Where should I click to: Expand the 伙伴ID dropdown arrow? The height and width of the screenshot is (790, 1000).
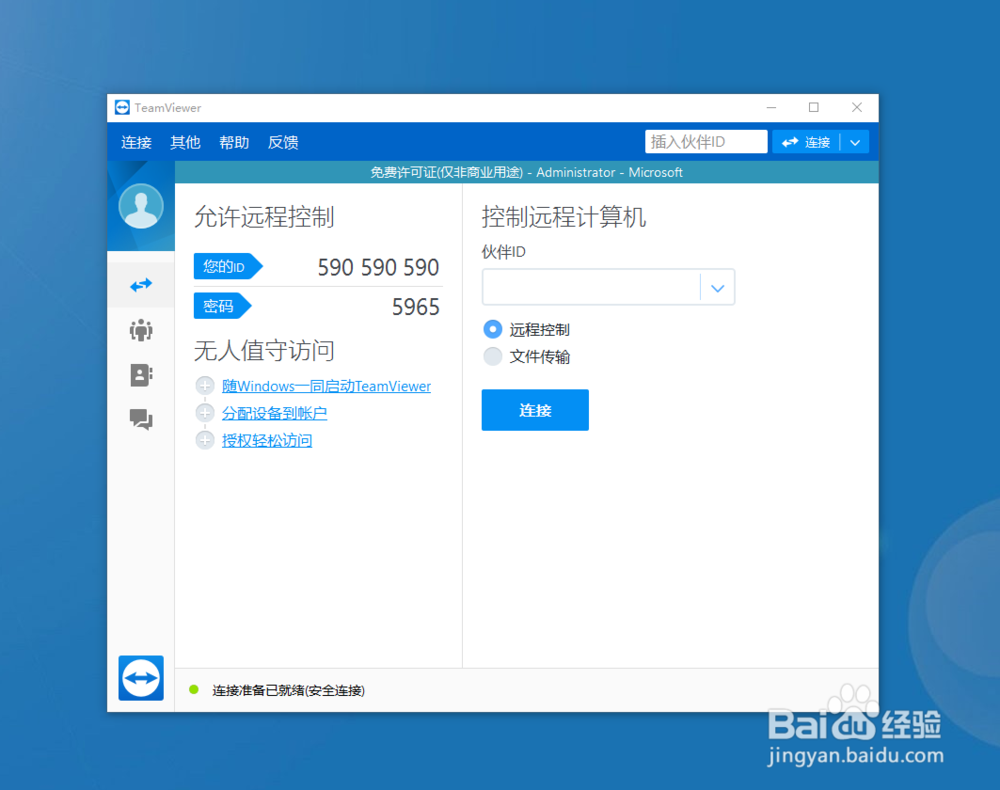(717, 288)
